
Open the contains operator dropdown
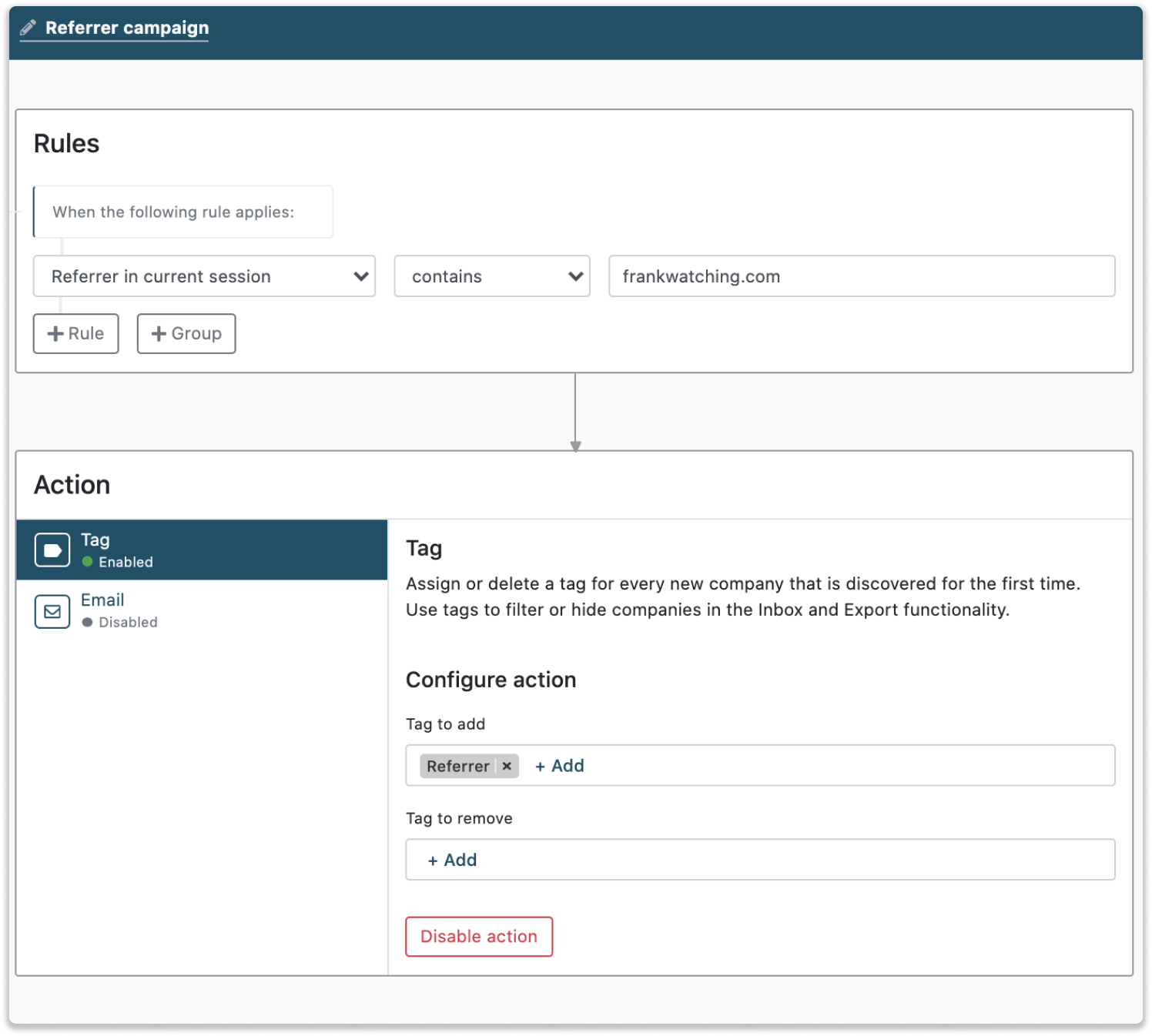(492, 276)
